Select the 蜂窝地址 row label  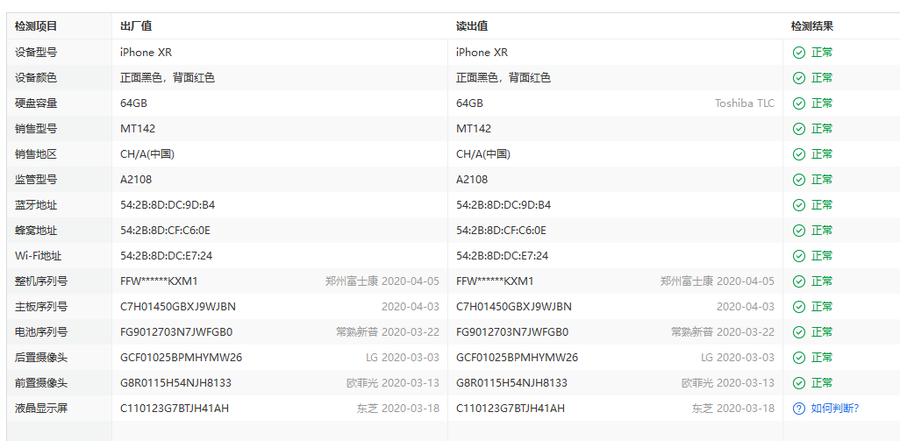pyautogui.click(x=36, y=230)
